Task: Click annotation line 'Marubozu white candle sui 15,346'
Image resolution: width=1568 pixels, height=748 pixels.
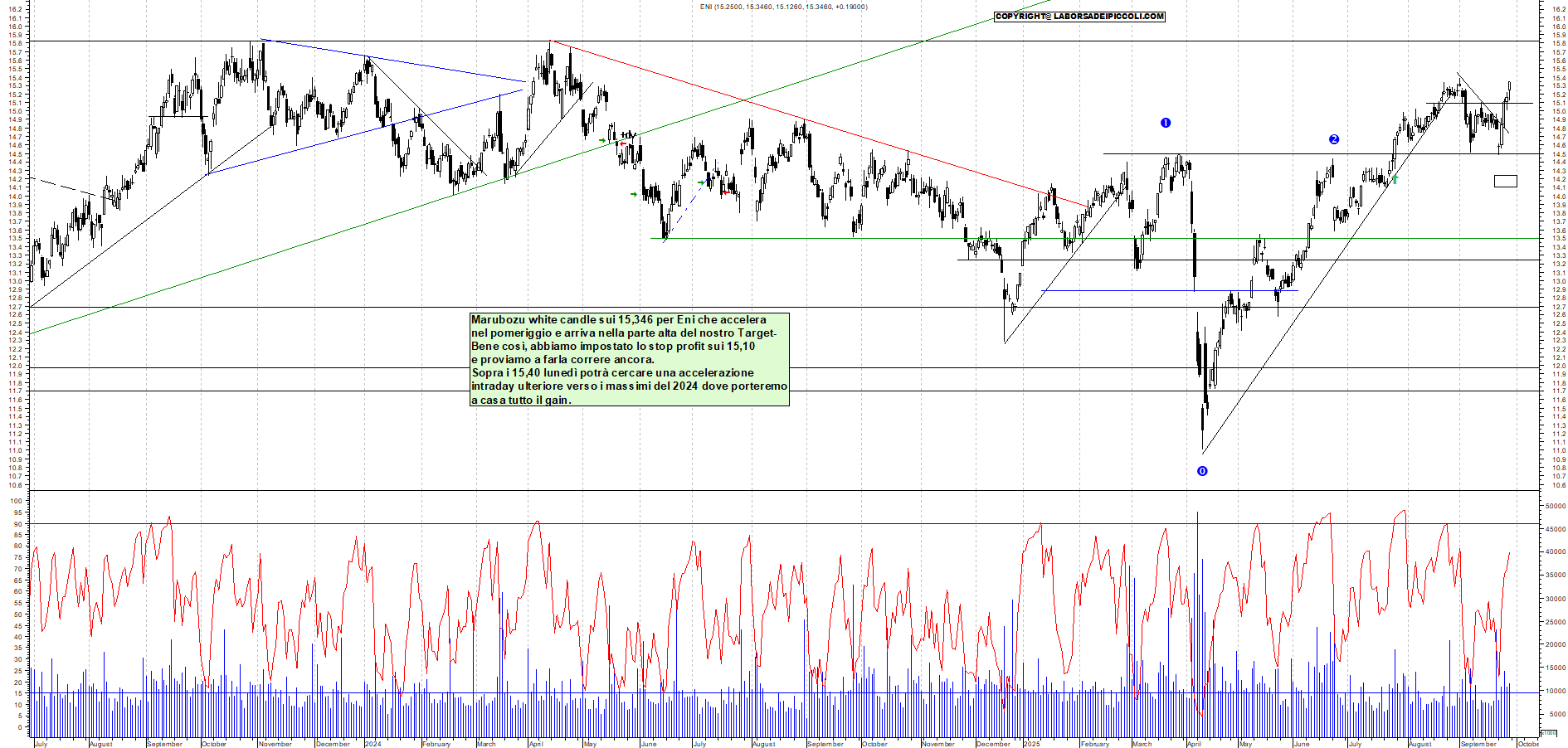Action: [x=619, y=319]
